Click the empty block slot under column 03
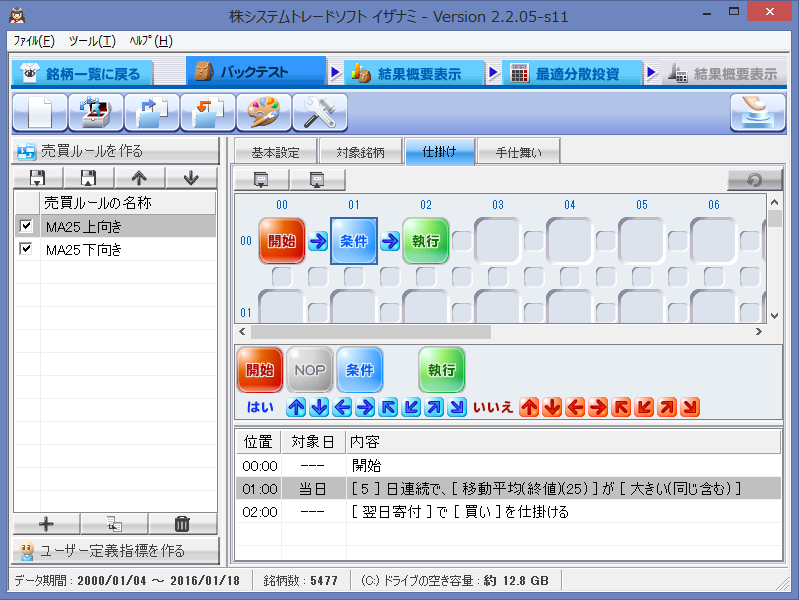 (x=497, y=241)
